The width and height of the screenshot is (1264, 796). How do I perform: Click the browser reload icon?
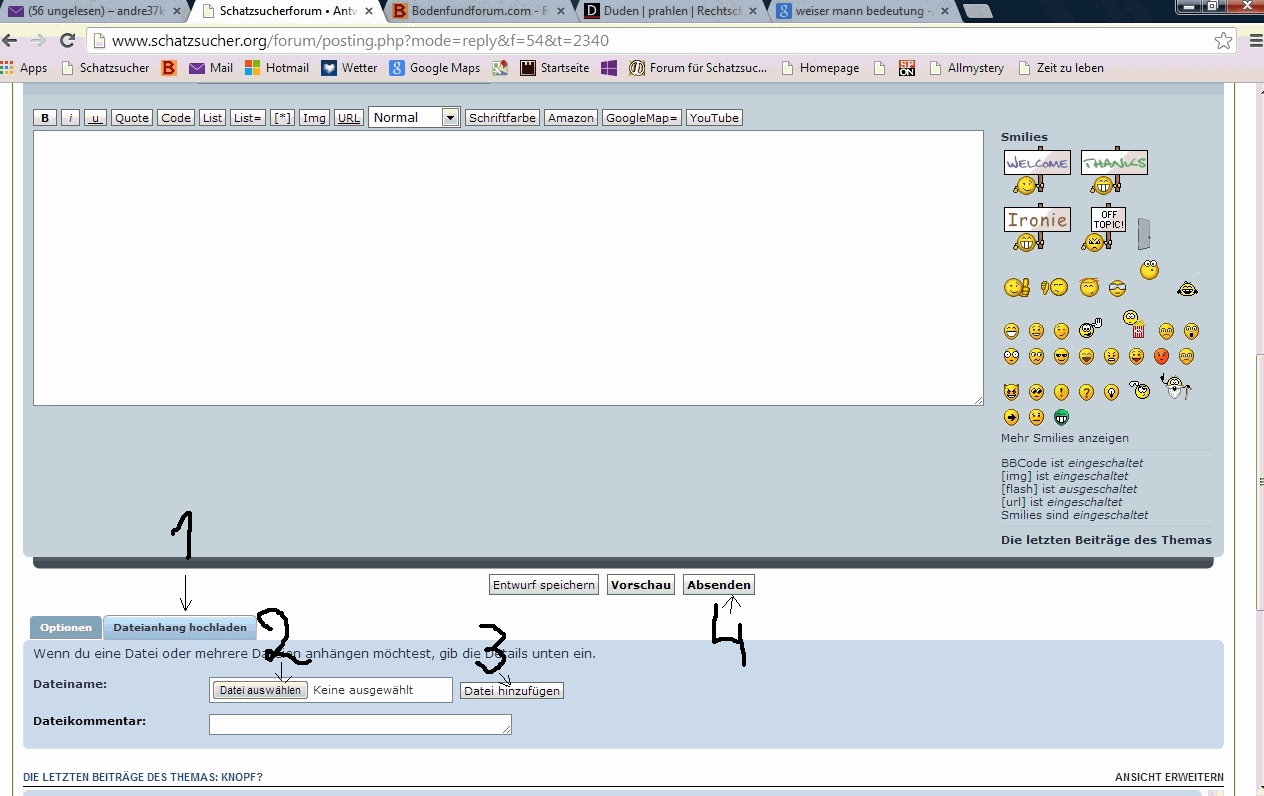click(68, 41)
